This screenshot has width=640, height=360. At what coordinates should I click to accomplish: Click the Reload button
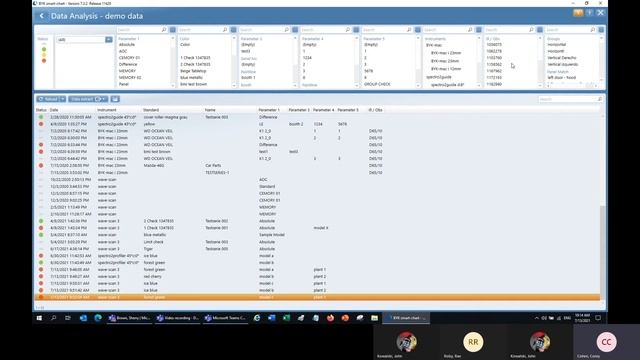(x=49, y=99)
